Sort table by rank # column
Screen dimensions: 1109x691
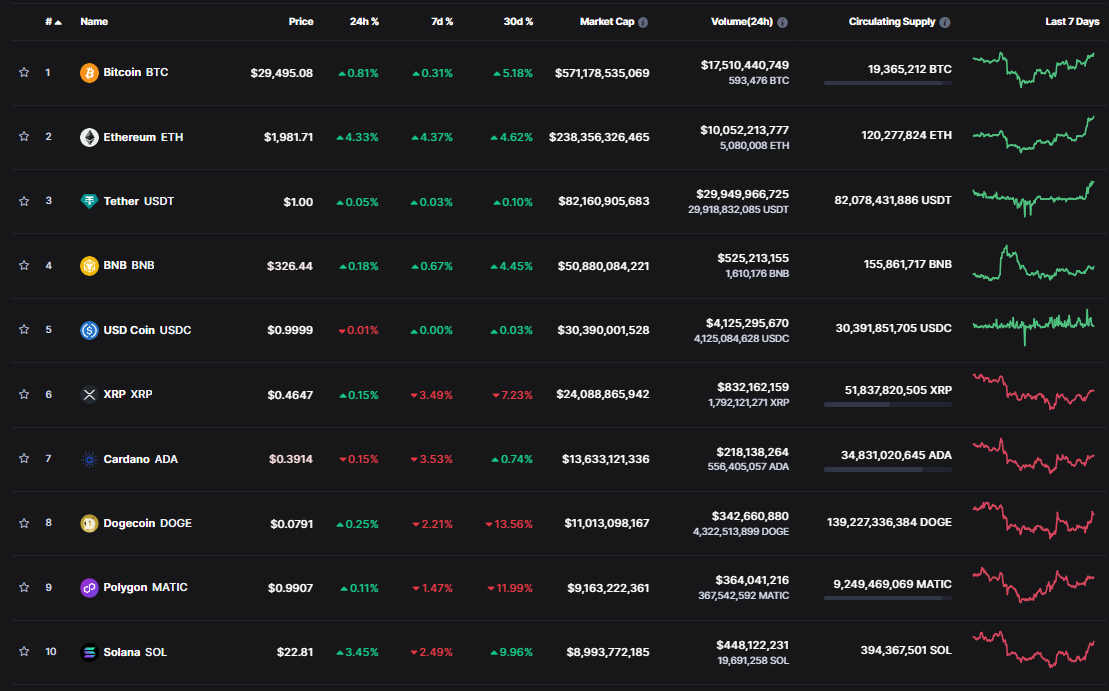coord(53,22)
